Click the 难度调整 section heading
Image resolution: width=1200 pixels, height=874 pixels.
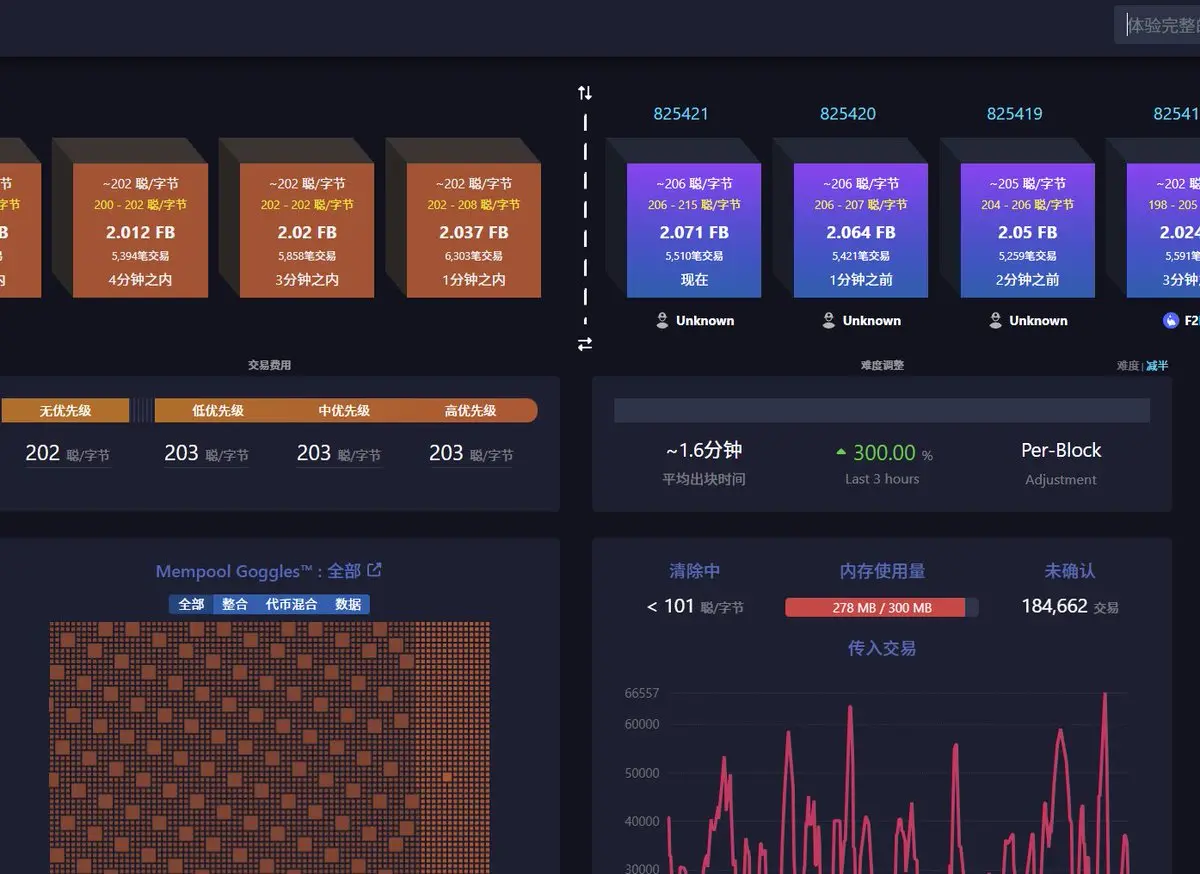[x=882, y=366]
